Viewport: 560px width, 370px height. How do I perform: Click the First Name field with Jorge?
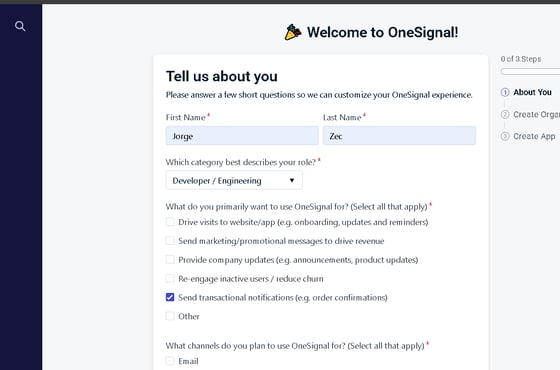click(x=242, y=136)
